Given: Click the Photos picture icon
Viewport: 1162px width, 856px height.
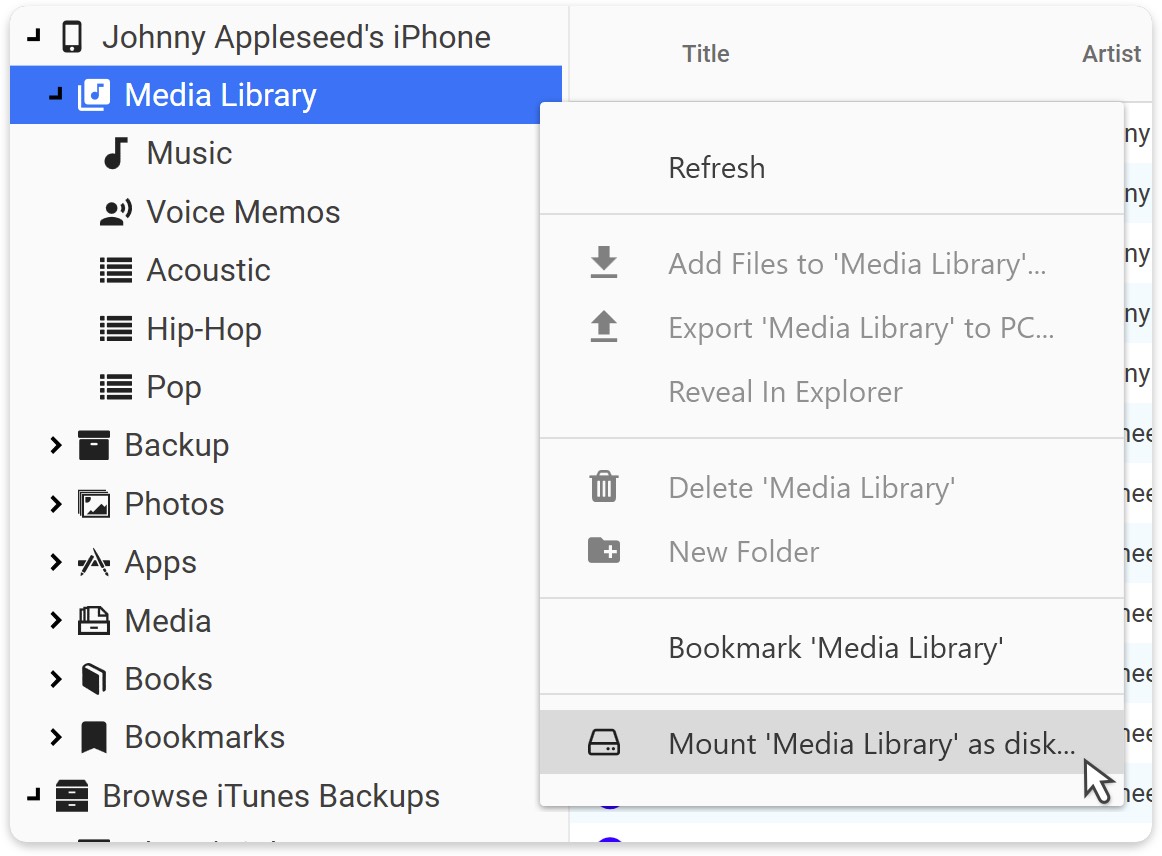Looking at the screenshot, I should coord(94,504).
